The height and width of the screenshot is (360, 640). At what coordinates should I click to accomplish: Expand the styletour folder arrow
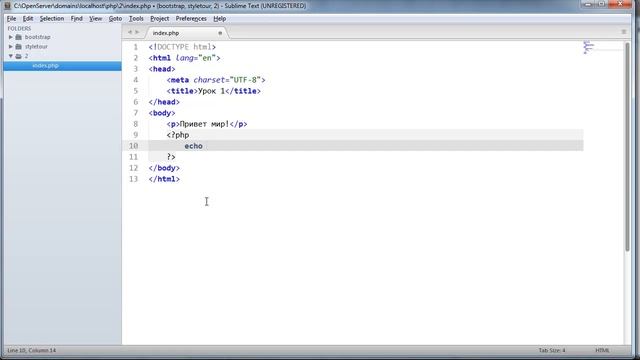[11, 47]
